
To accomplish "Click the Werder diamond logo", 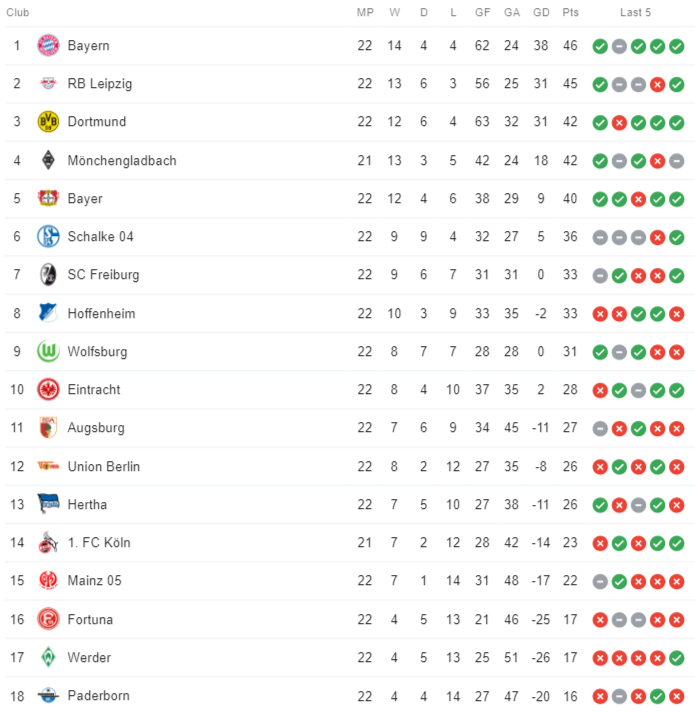I will point(48,657).
